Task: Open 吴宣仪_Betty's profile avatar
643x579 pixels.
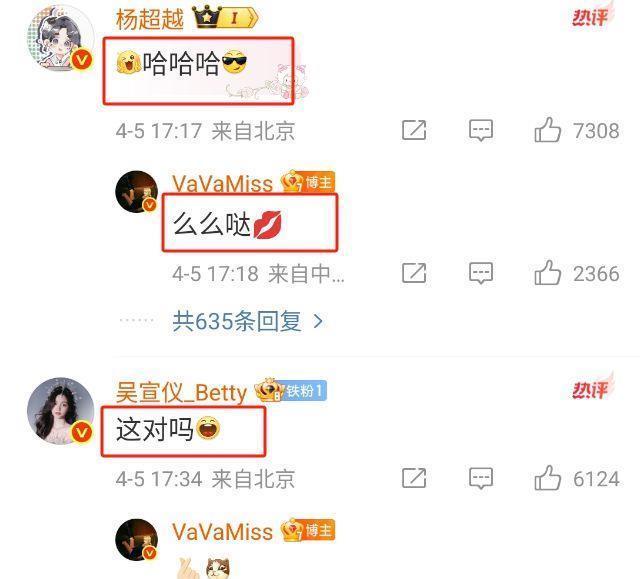Action: [60, 411]
